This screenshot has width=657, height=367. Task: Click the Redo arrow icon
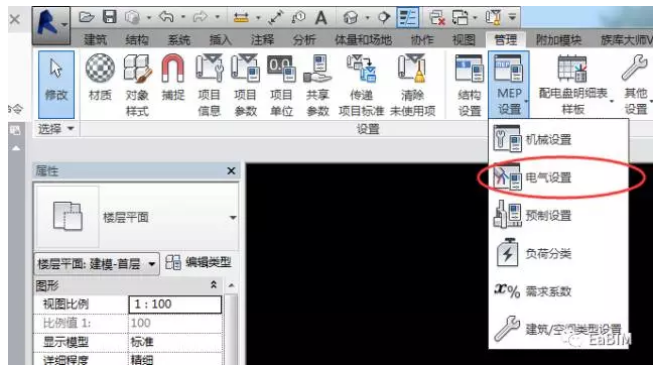tap(200, 17)
